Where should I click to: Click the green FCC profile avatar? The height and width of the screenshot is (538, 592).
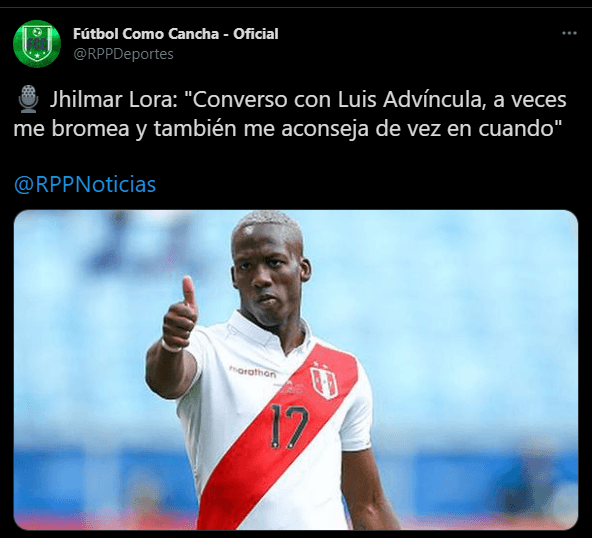pyautogui.click(x=37, y=44)
